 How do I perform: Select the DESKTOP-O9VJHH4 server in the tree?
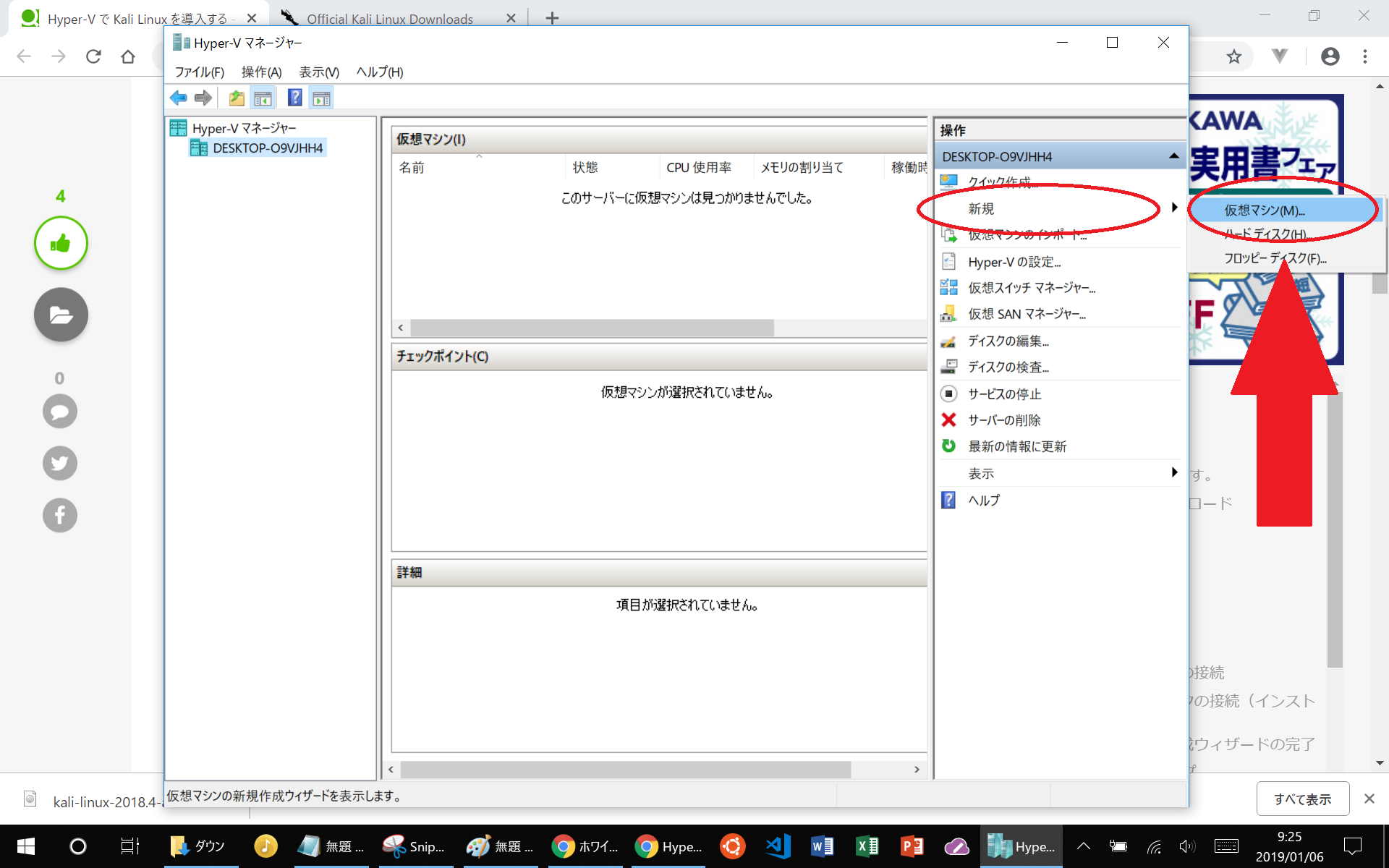pyautogui.click(x=267, y=148)
